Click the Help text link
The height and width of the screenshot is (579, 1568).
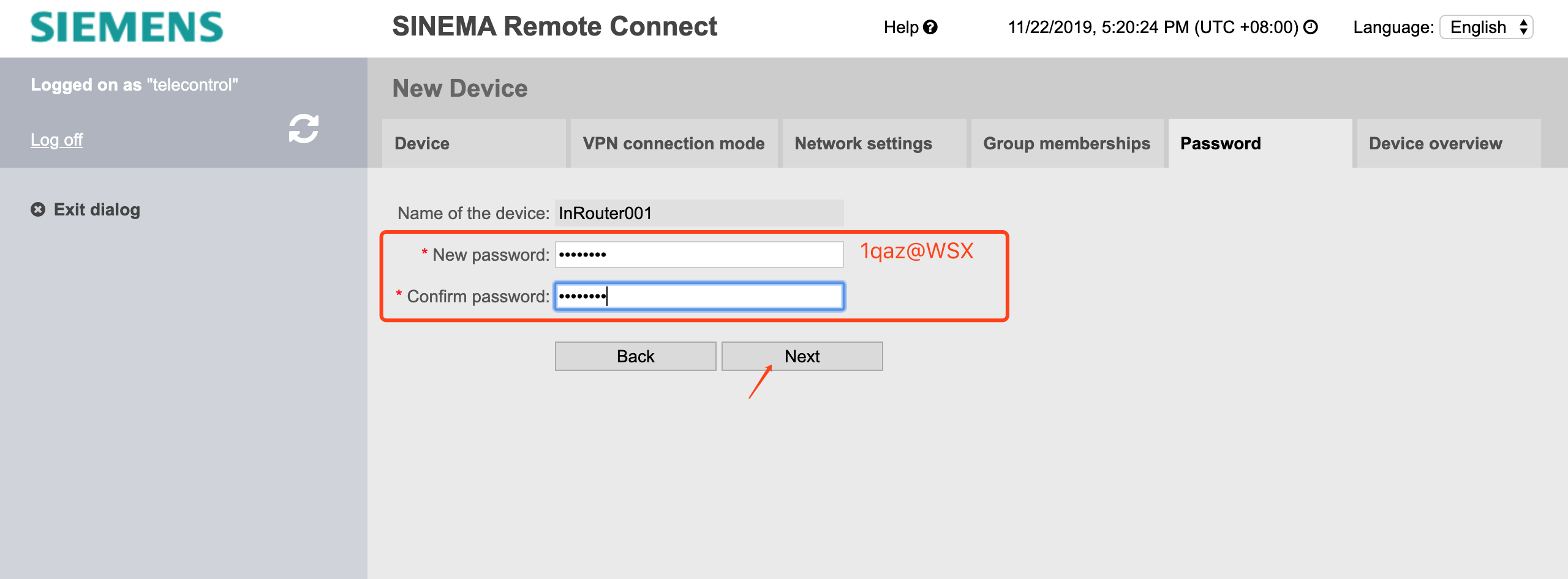click(x=900, y=28)
